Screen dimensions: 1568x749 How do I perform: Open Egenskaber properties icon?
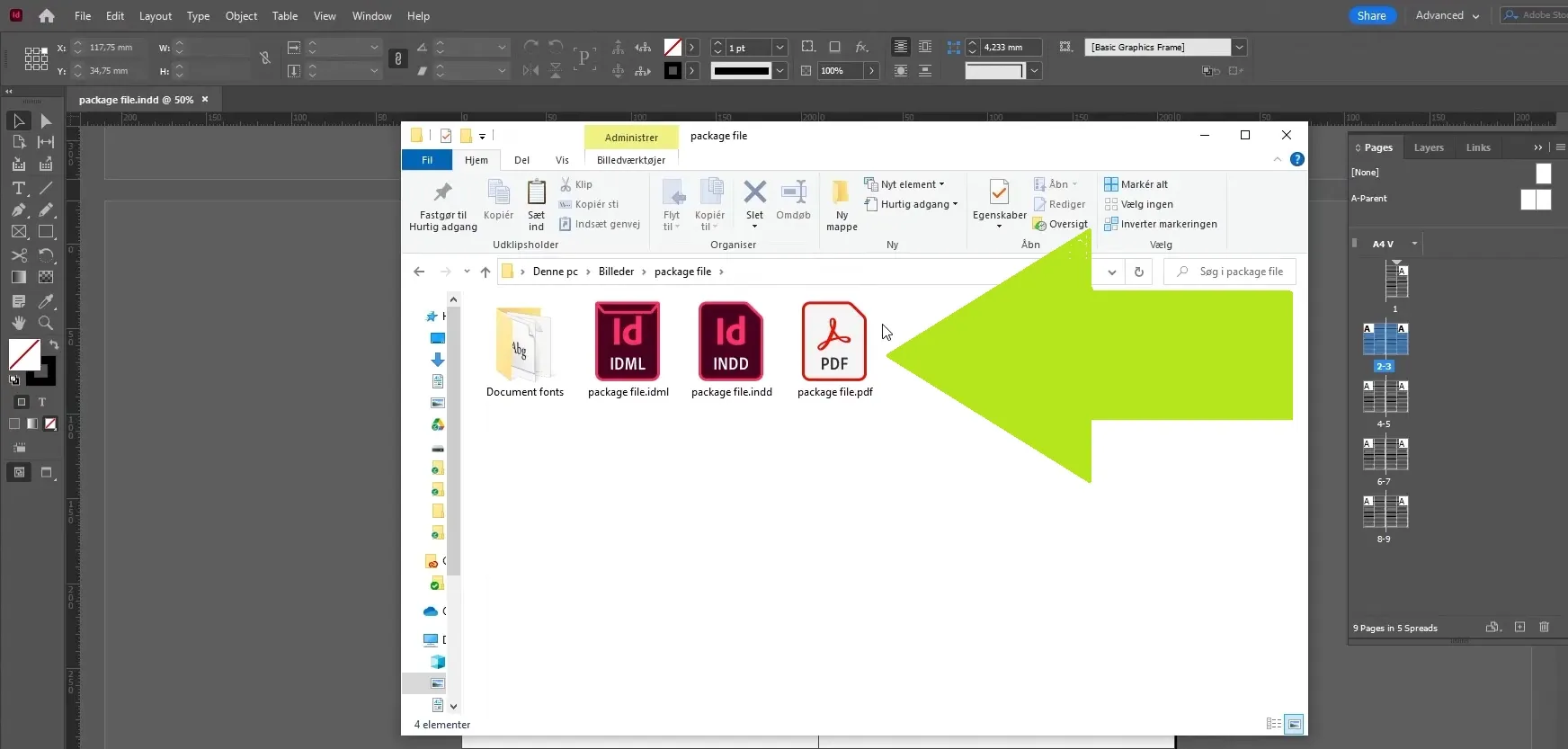click(x=999, y=192)
